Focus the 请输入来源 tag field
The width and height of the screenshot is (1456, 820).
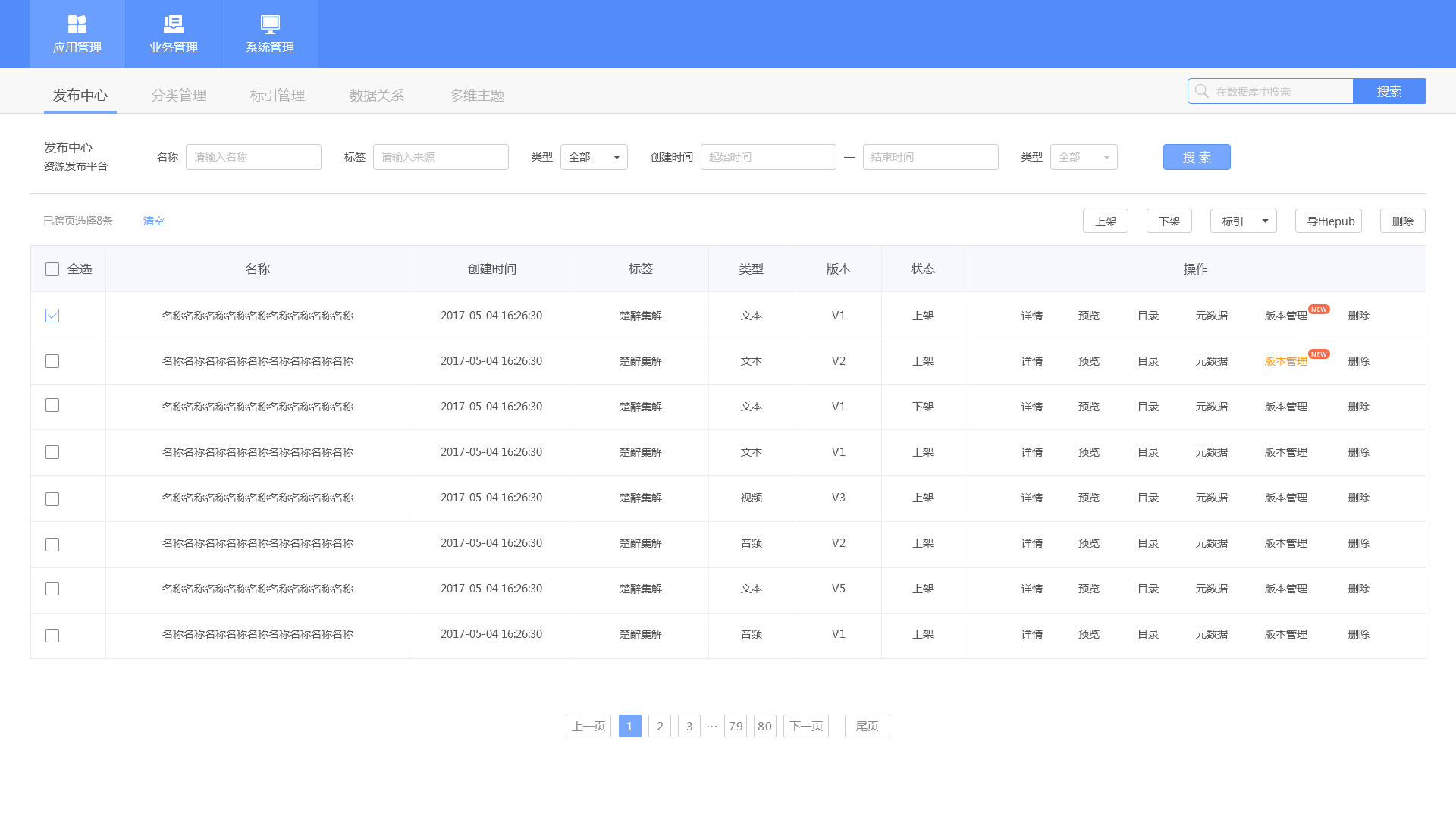[441, 157]
